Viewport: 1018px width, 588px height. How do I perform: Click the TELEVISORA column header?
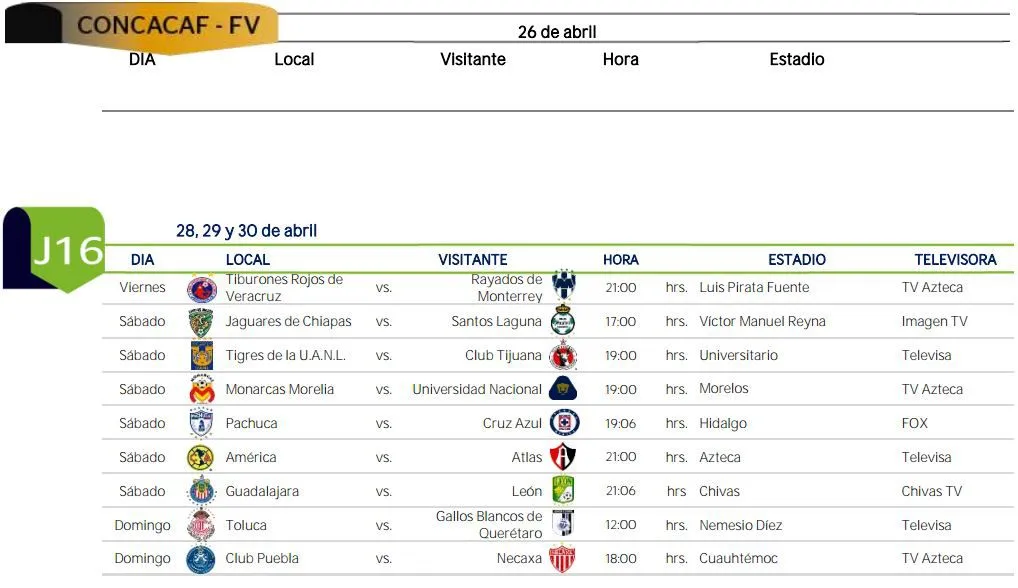(x=955, y=260)
